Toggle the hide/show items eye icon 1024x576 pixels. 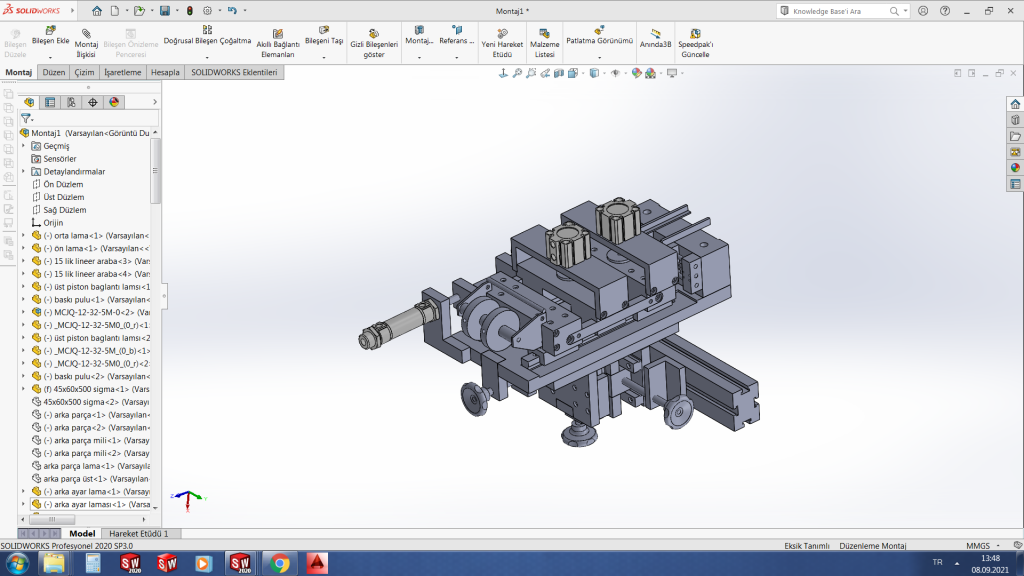coord(616,74)
